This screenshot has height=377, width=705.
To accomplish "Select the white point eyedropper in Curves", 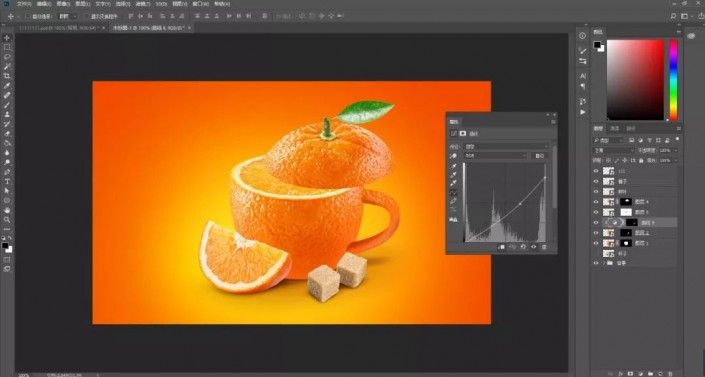I will 453,183.
